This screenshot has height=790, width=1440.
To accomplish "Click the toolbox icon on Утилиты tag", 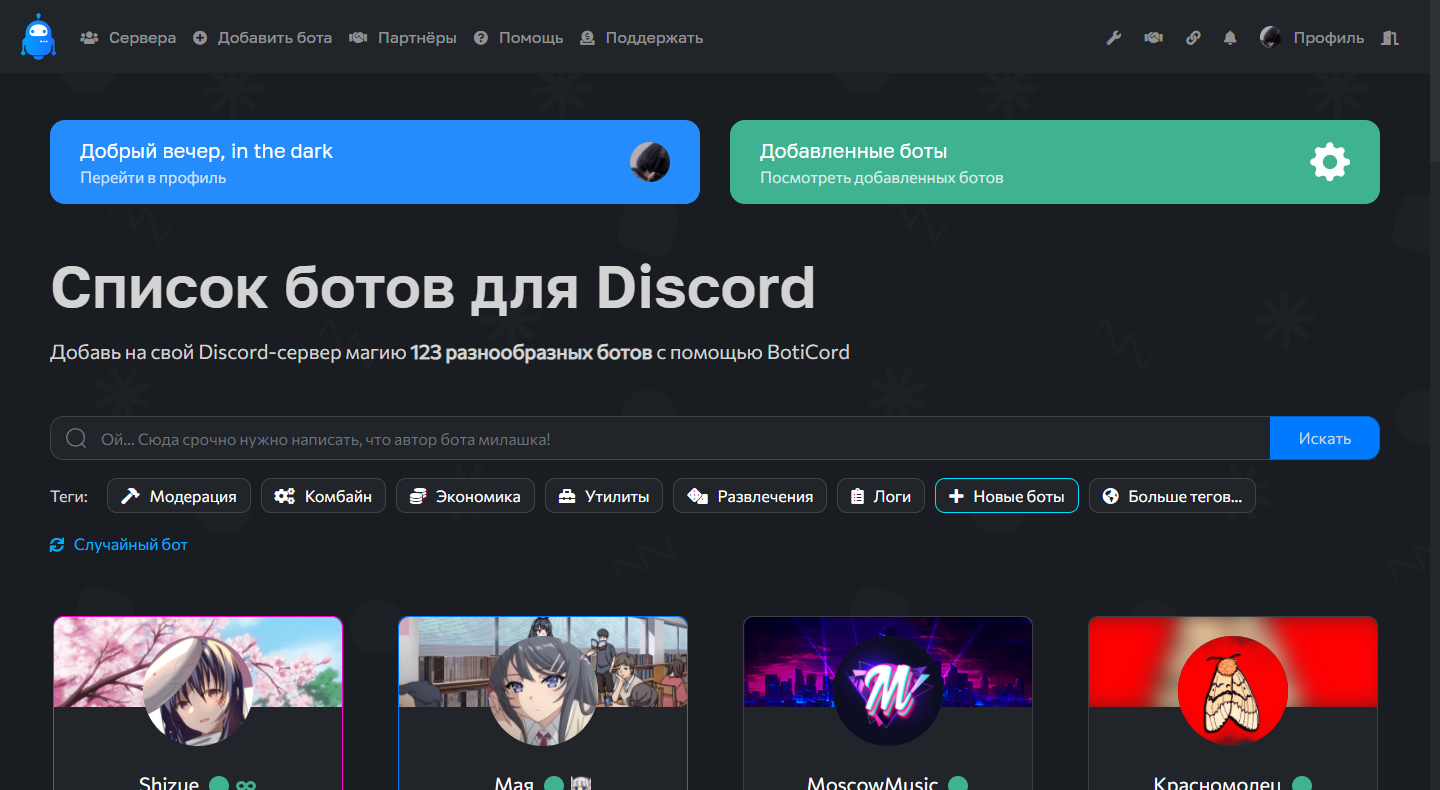I will pyautogui.click(x=567, y=496).
